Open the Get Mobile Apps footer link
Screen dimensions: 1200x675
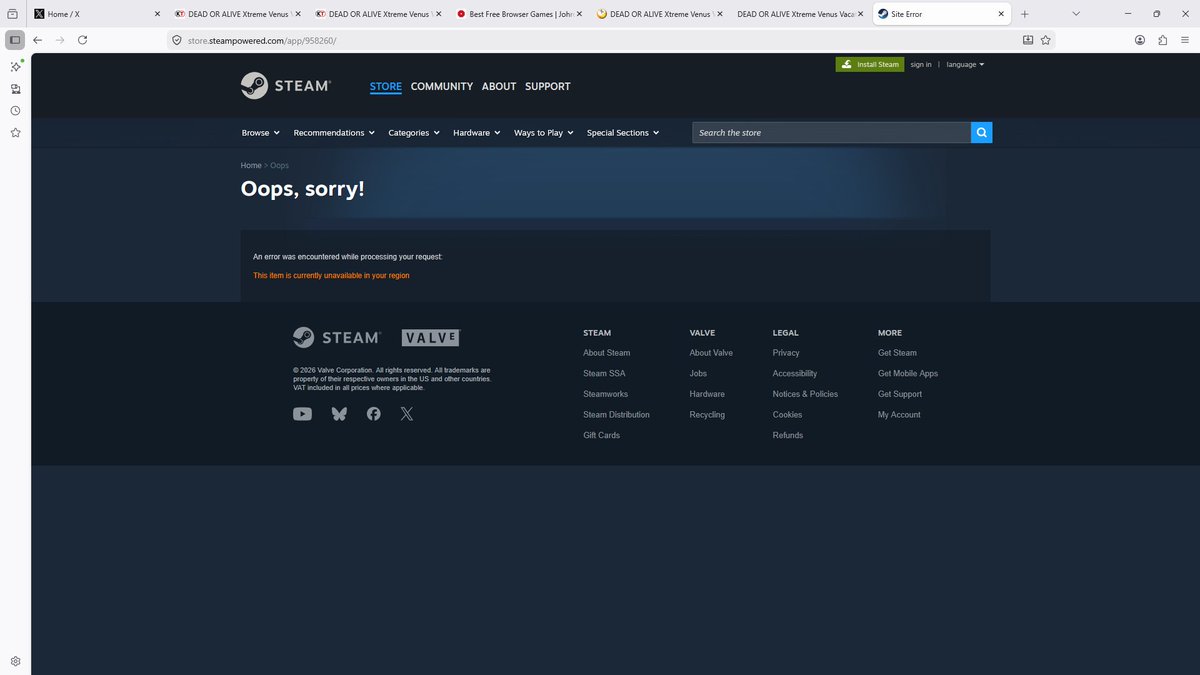click(908, 373)
